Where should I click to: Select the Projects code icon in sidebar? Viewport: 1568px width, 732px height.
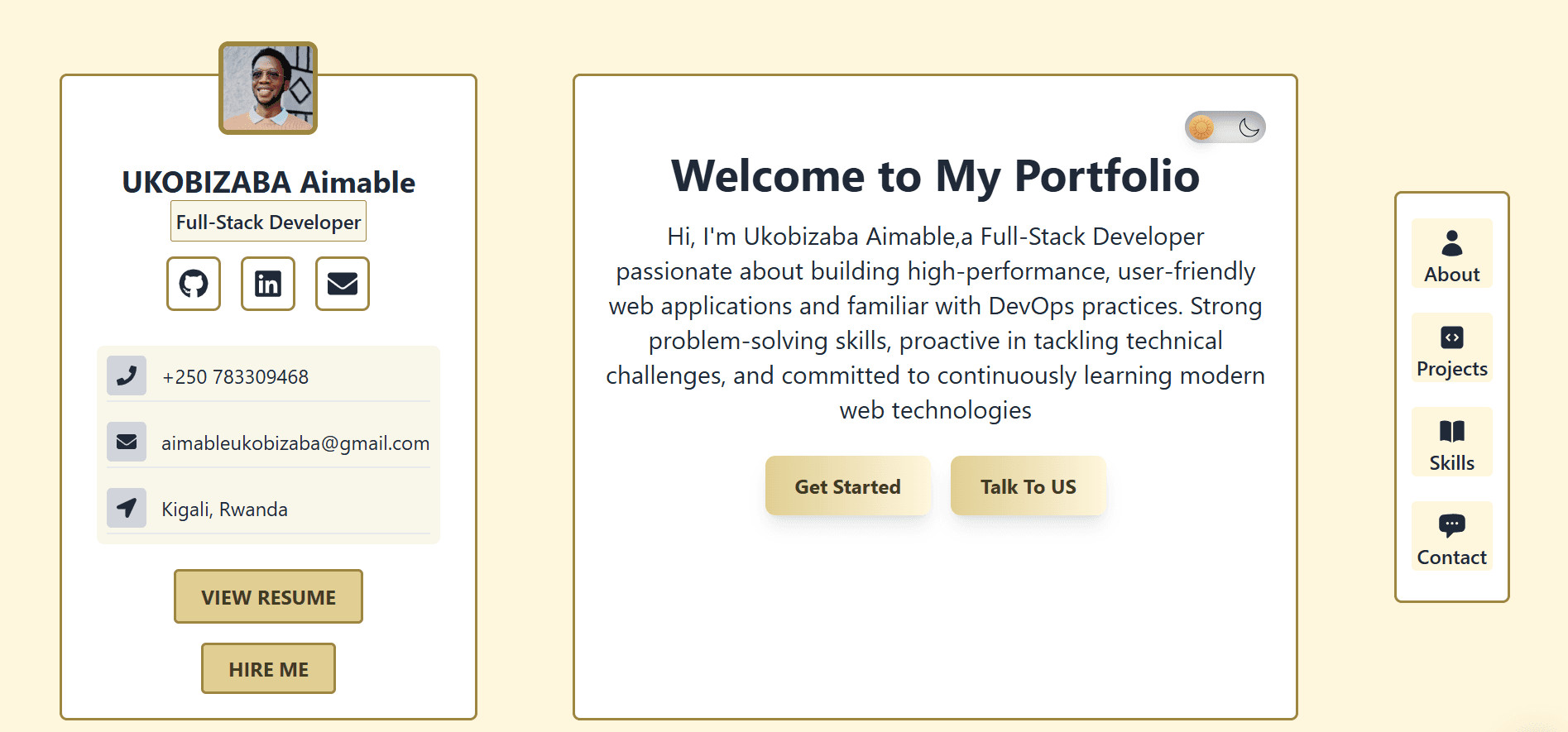click(x=1451, y=337)
